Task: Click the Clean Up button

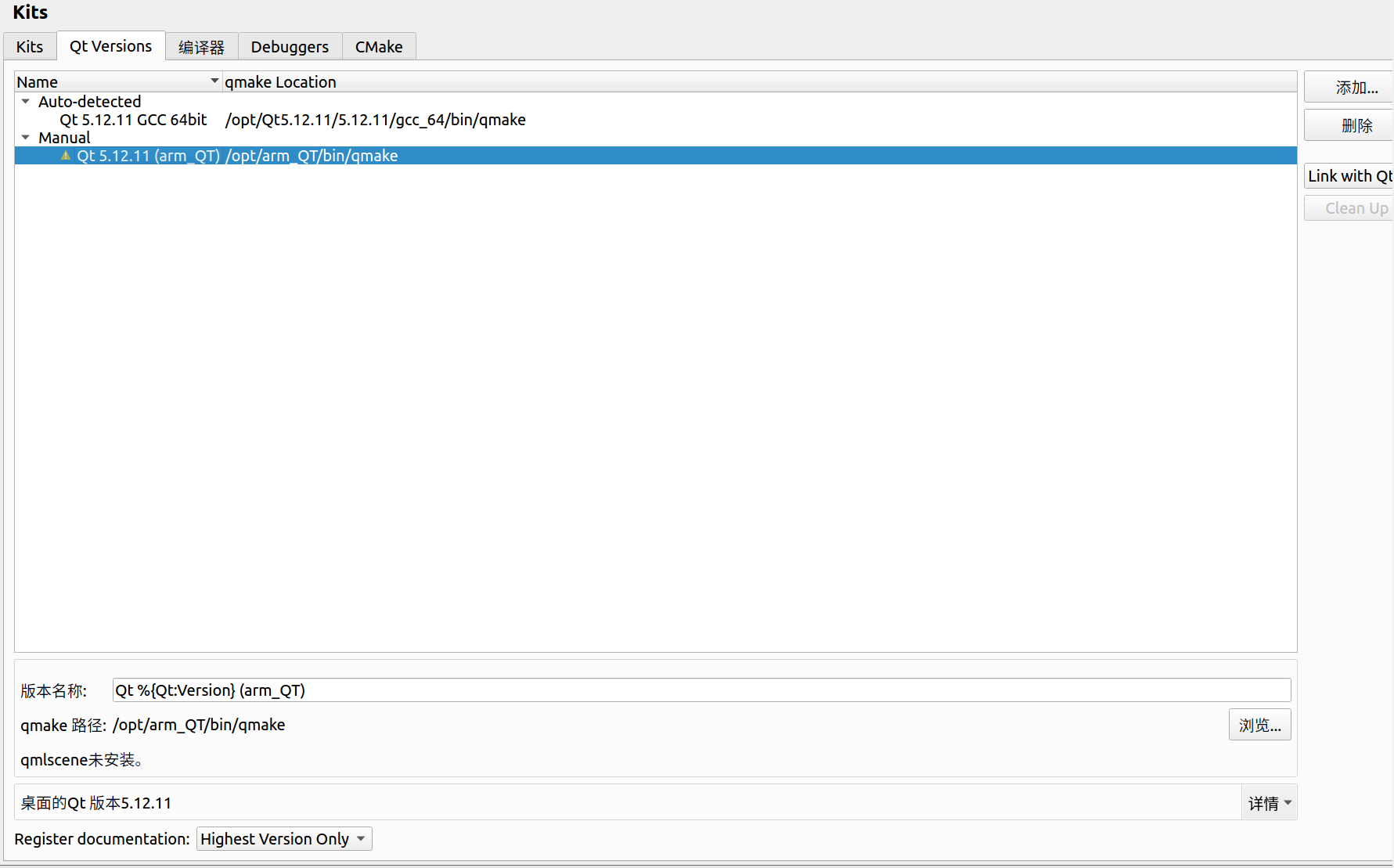Action: [1349, 208]
